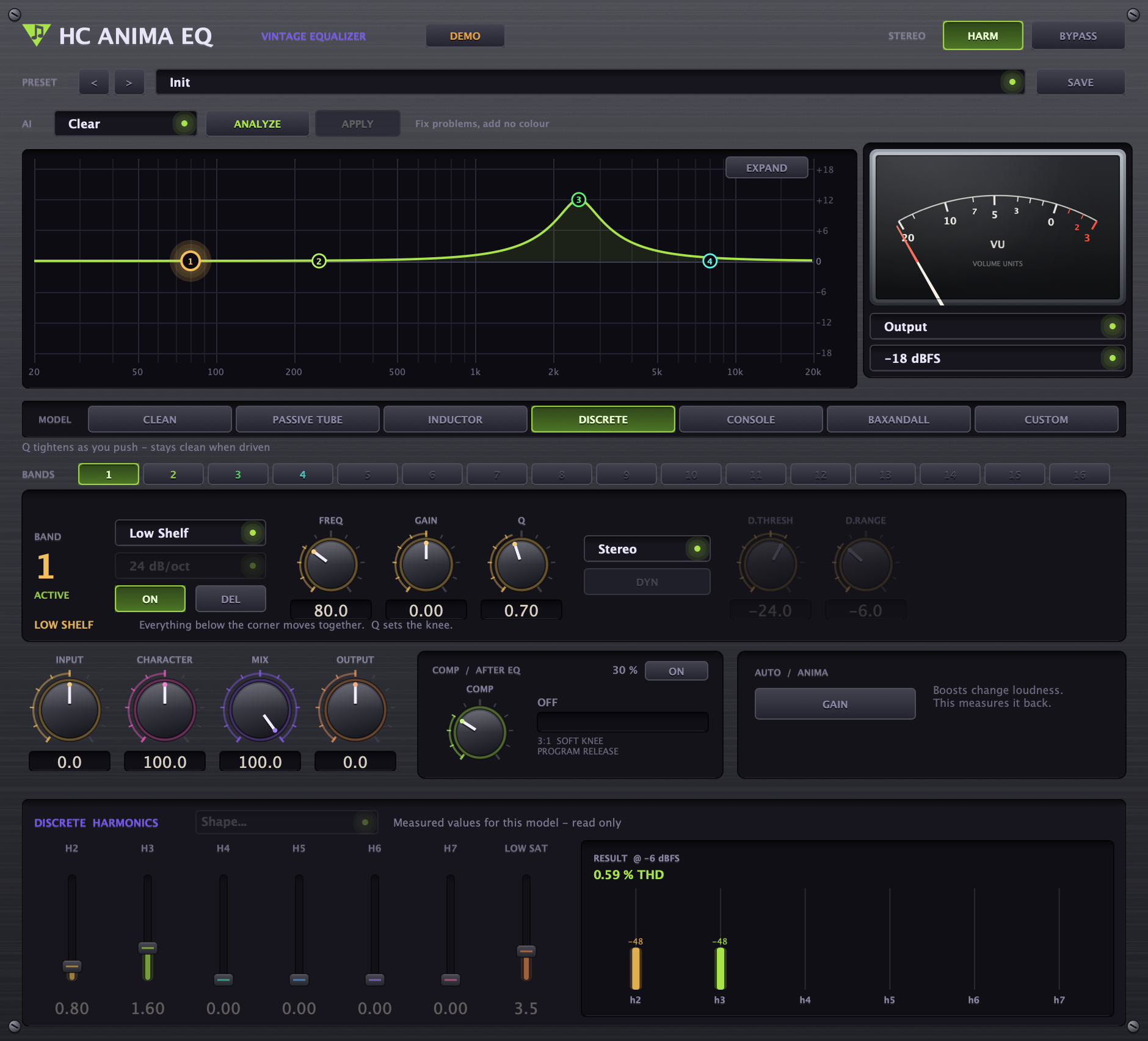Click the H3 harmonic slider handle
This screenshot has height=1041, width=1148.
tap(148, 948)
